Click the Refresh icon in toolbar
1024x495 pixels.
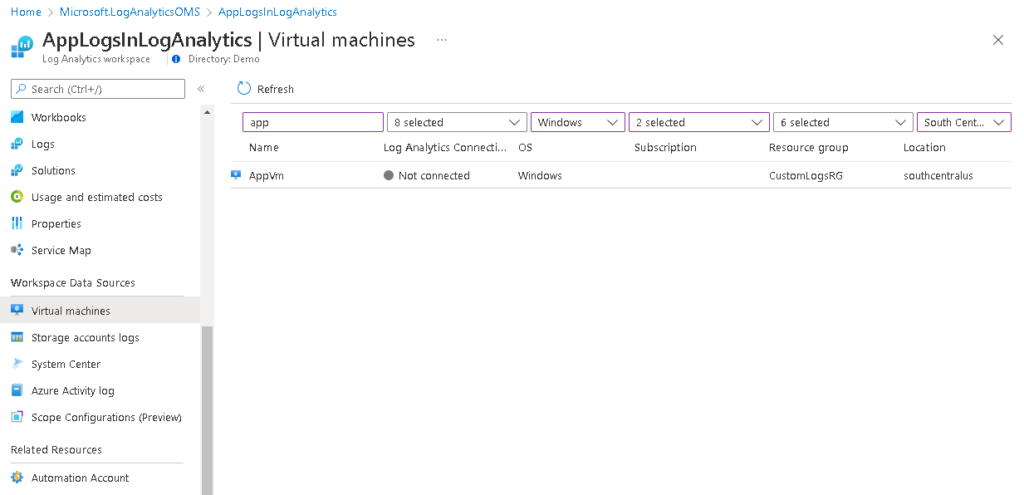coord(244,89)
